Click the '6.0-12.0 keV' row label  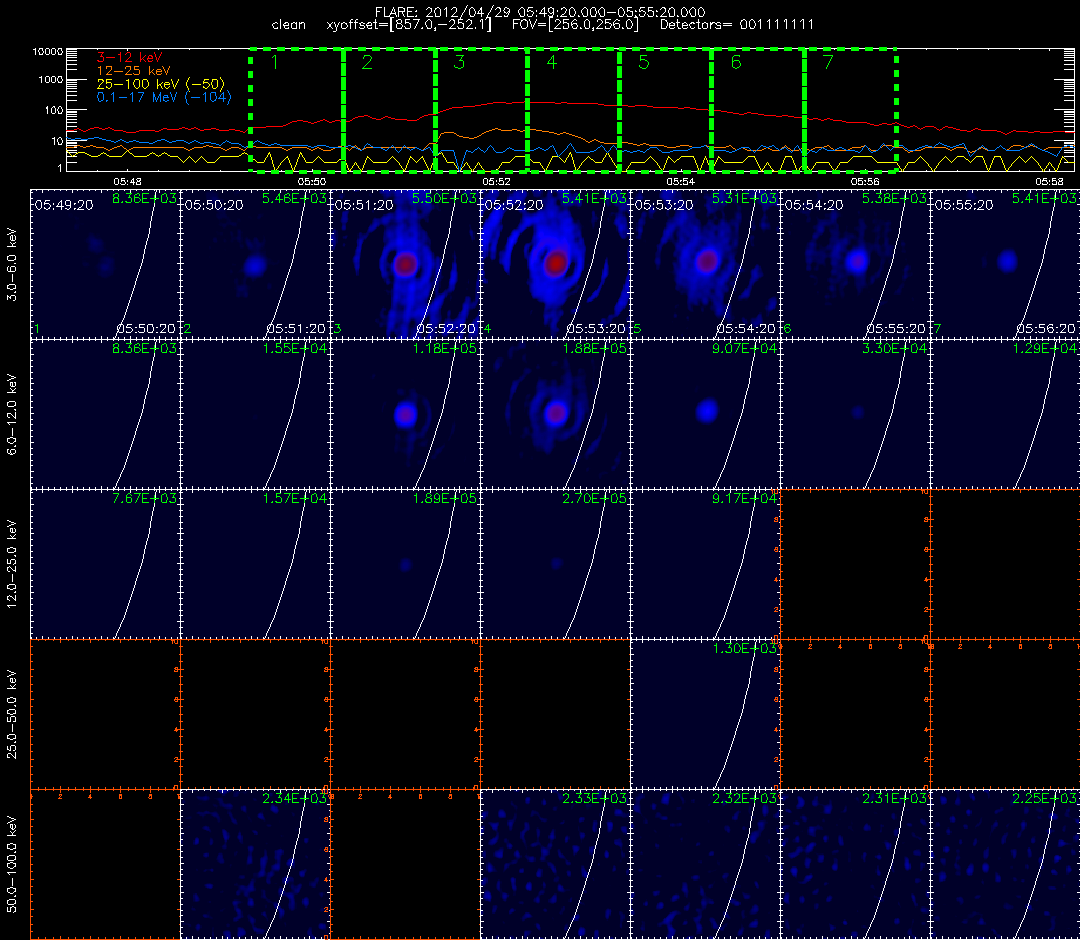click(12, 415)
